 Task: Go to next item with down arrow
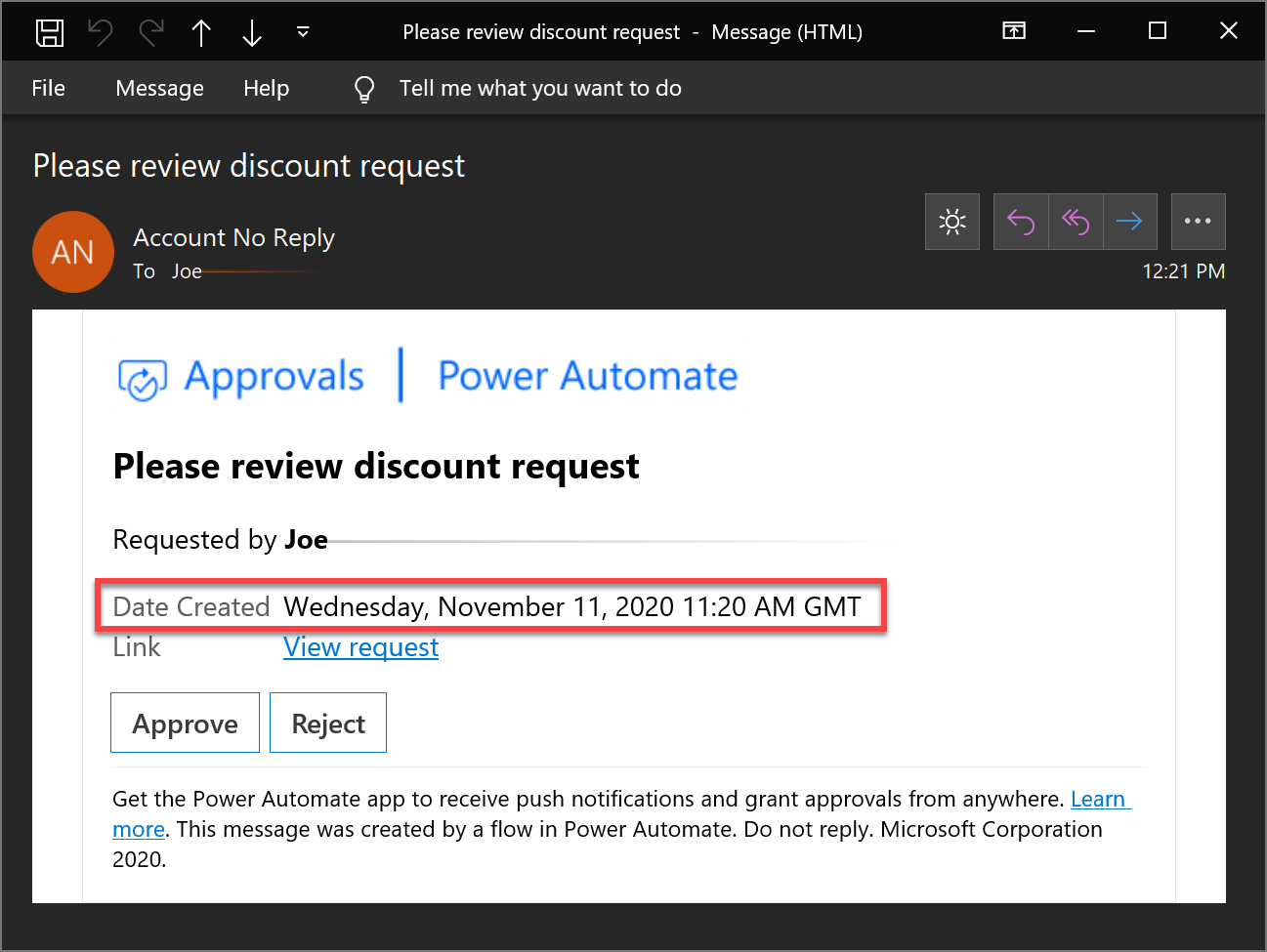coord(252,32)
